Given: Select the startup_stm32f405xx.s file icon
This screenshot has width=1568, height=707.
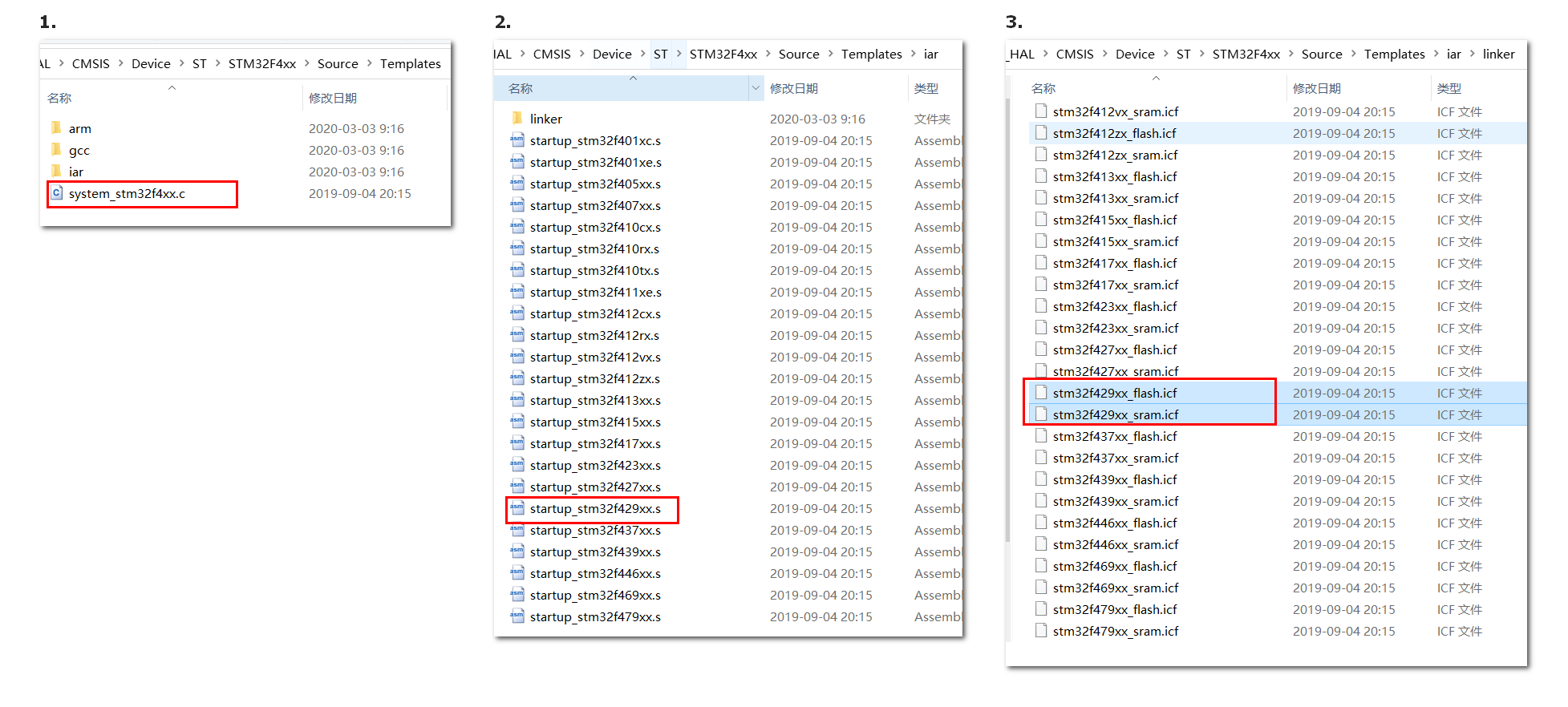Looking at the screenshot, I should [517, 184].
